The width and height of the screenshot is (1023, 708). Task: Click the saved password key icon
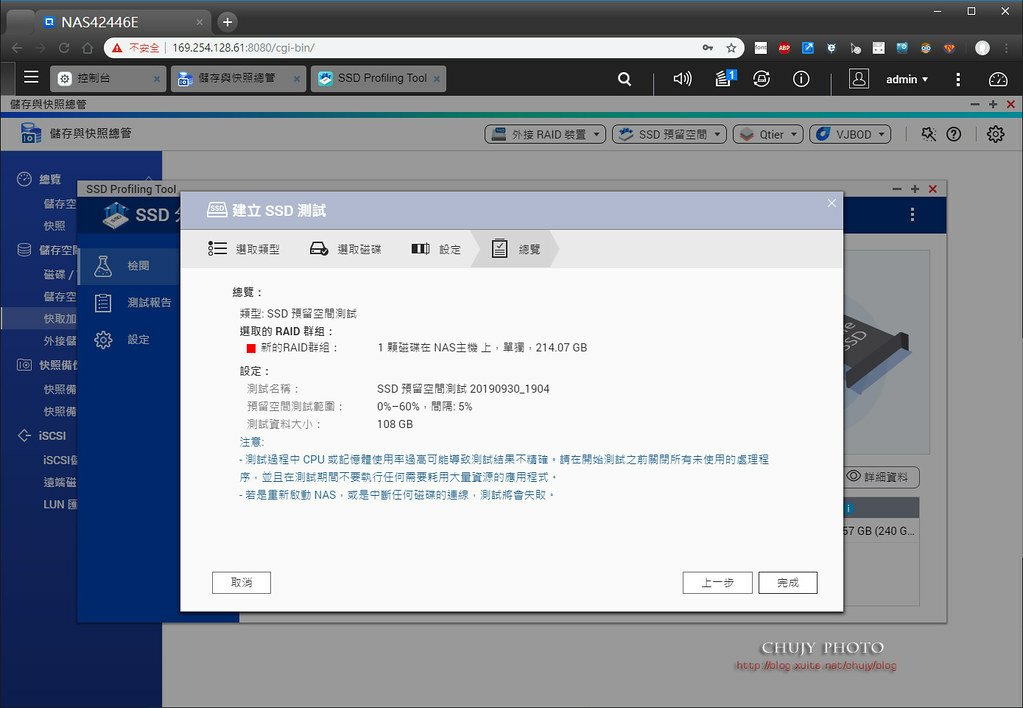pos(708,48)
